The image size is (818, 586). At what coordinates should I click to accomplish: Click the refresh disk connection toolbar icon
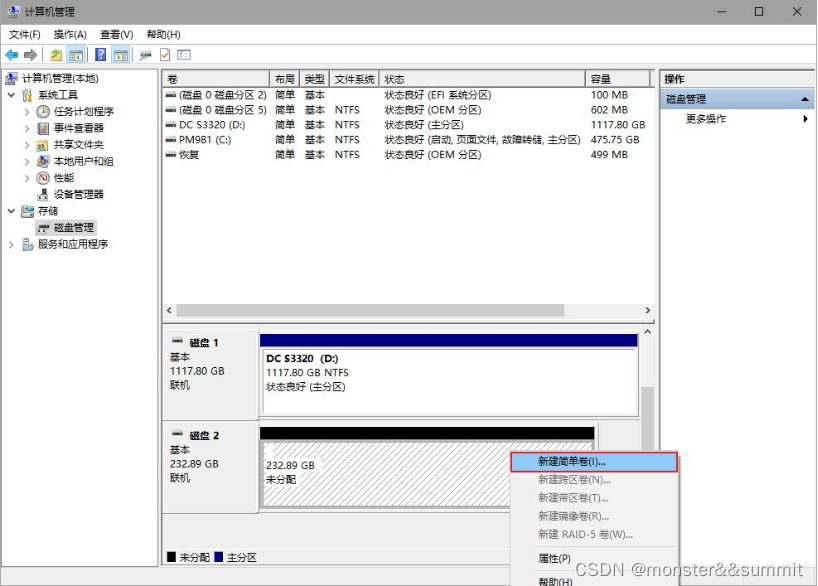pos(146,55)
